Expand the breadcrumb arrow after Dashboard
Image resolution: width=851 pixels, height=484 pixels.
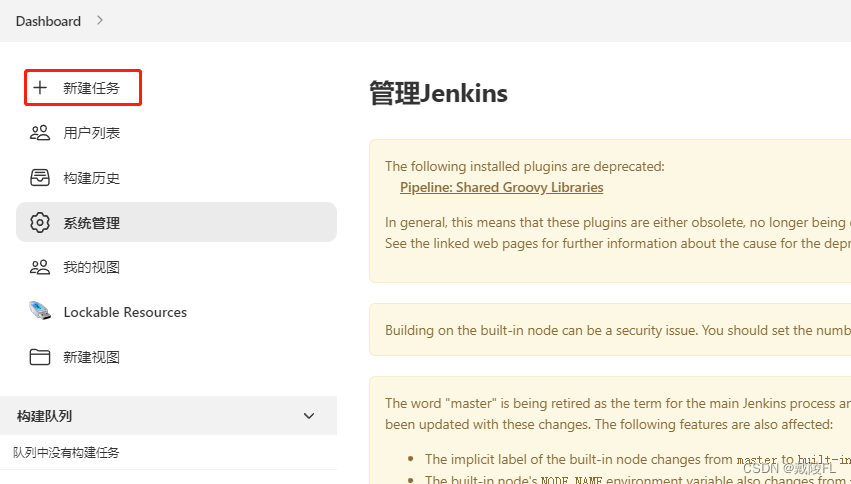tap(99, 21)
